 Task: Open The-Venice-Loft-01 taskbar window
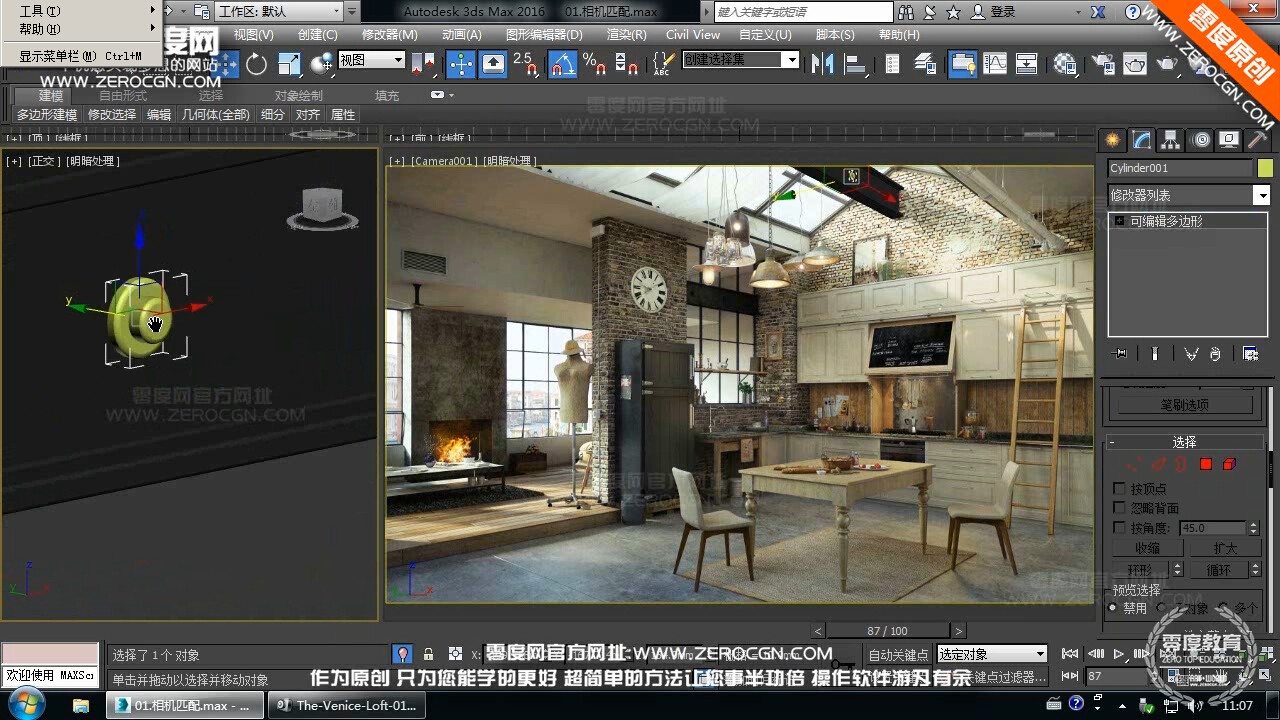point(346,705)
